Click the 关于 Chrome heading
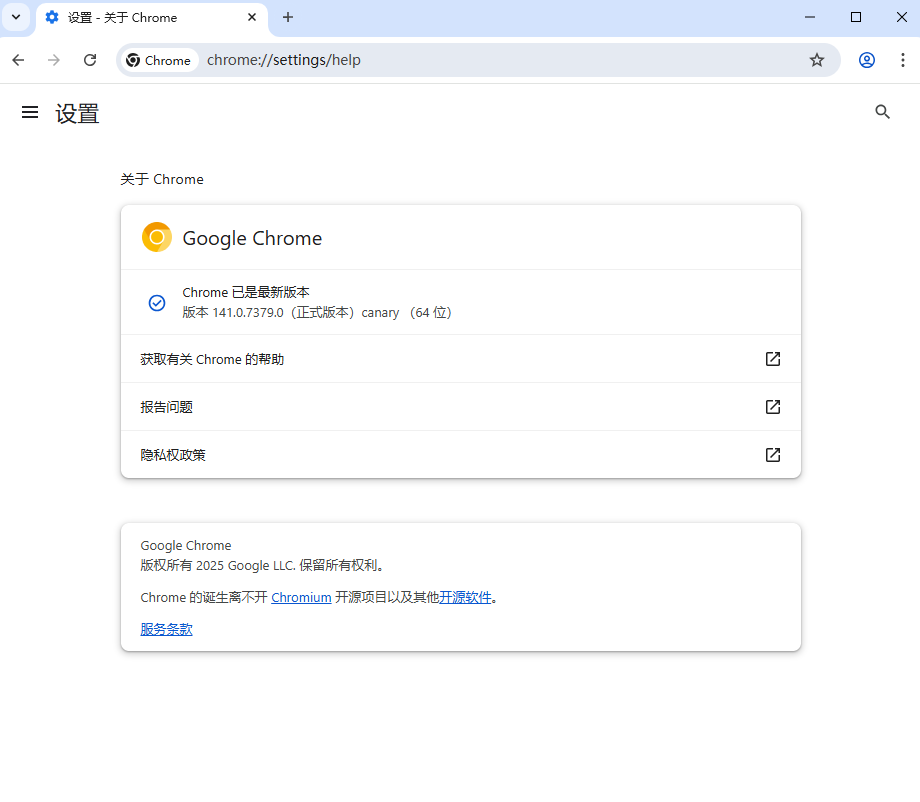This screenshot has width=920, height=802. (162, 179)
